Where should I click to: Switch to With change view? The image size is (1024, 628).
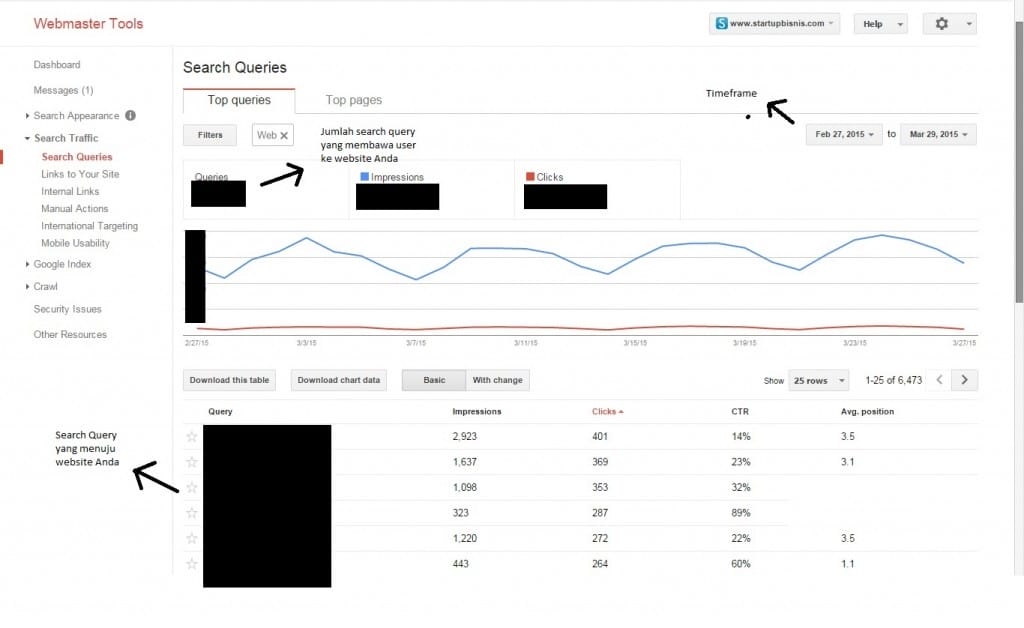(x=497, y=380)
